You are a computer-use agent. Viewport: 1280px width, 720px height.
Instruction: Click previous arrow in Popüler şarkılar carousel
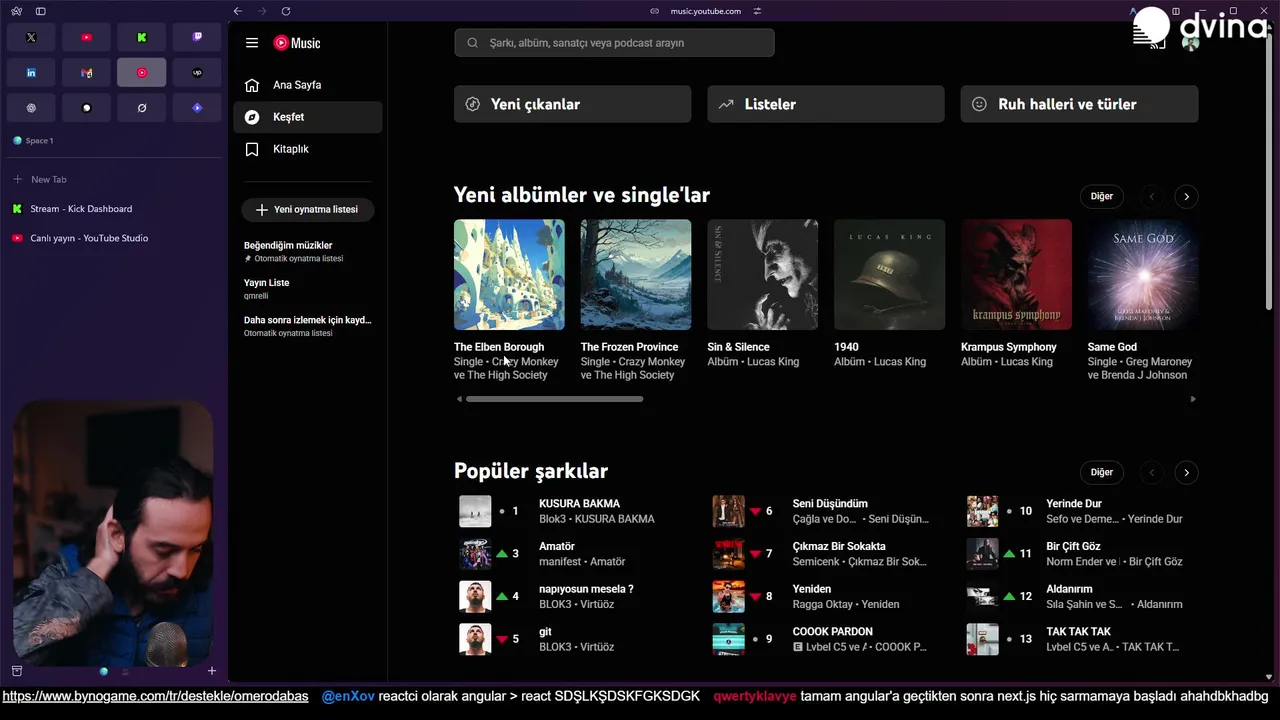coord(1151,472)
